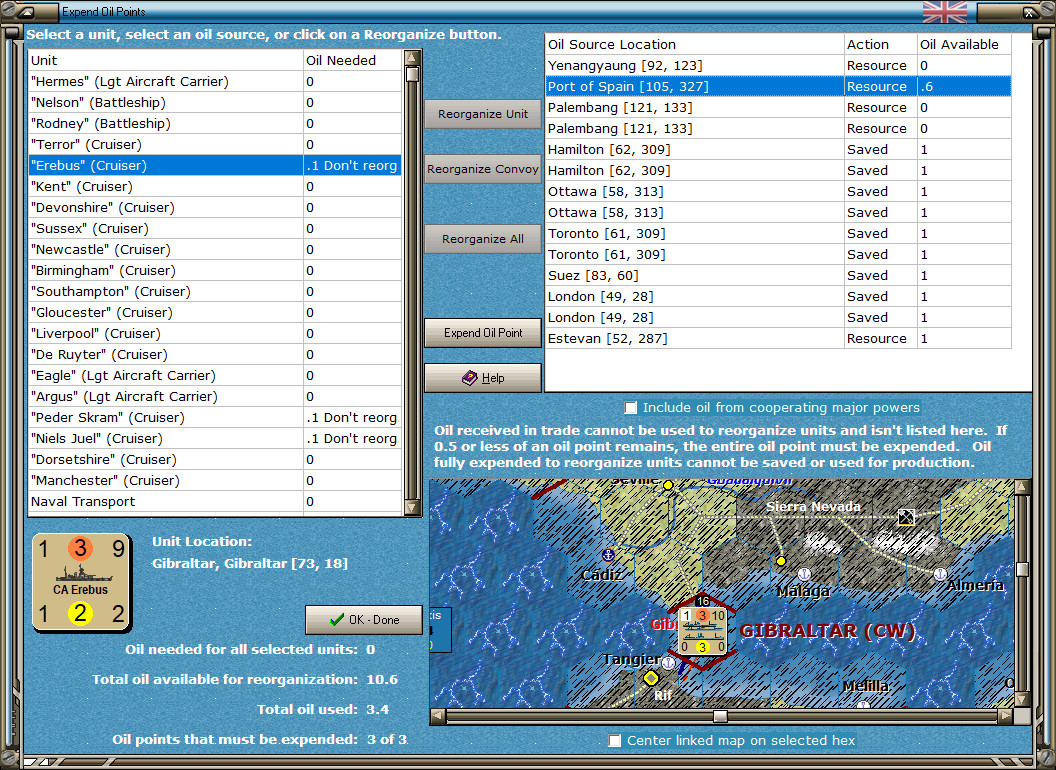This screenshot has width=1056, height=770.
Task: Click the British flag icon in title bar
Action: pos(944,12)
